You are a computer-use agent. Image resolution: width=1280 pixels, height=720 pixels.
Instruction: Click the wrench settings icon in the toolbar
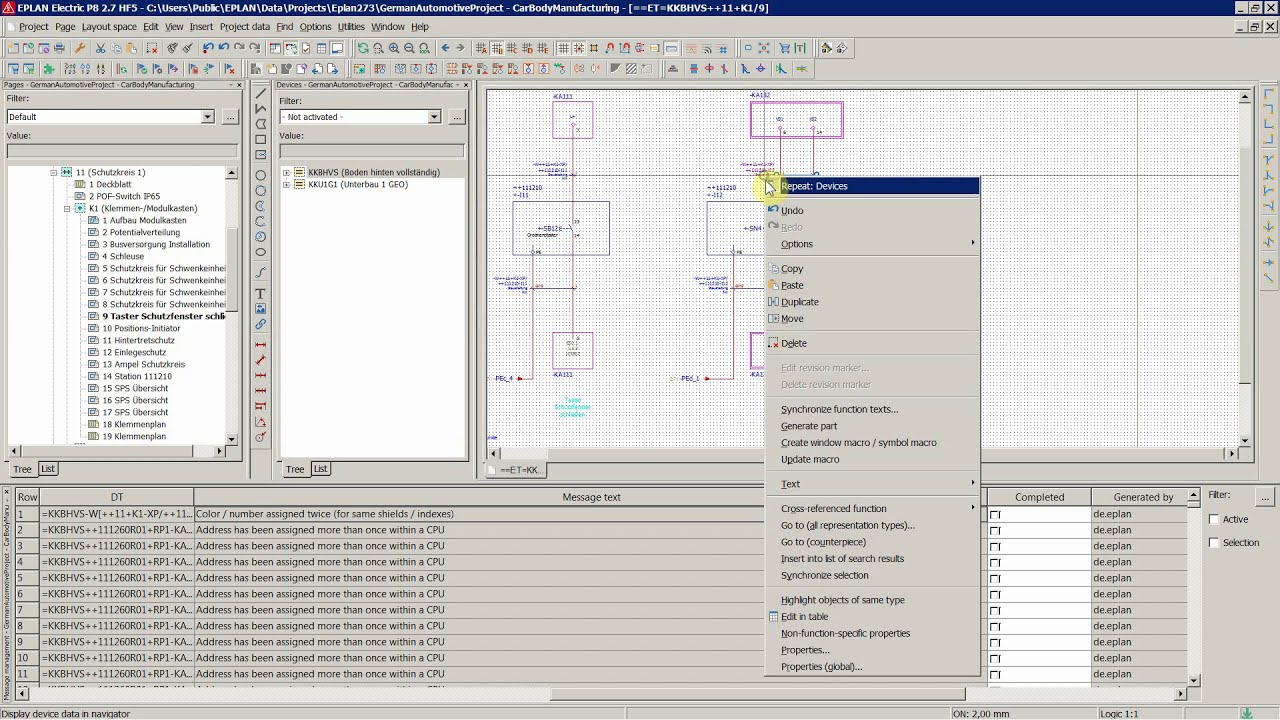pyautogui.click(x=80, y=47)
